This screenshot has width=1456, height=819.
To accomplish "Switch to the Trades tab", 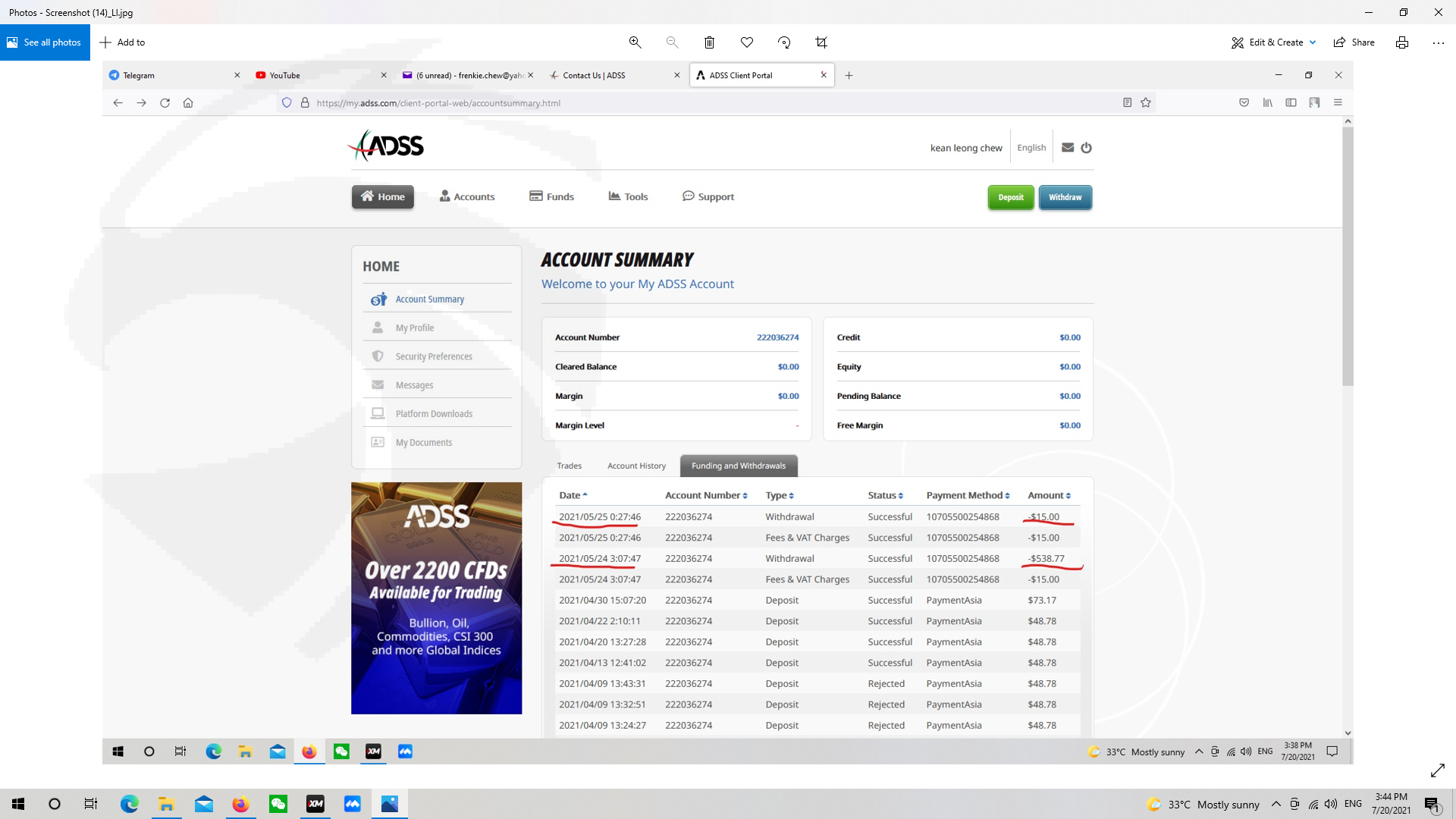I will [x=570, y=466].
